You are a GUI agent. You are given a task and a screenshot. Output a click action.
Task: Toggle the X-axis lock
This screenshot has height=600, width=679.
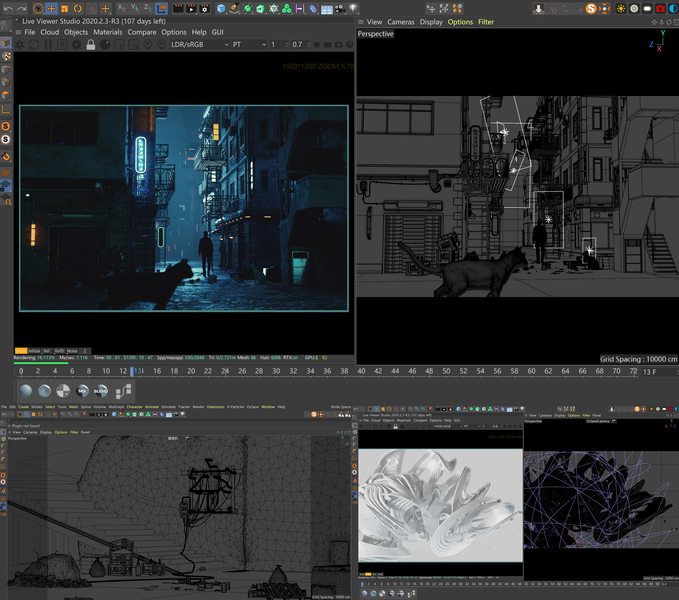click(122, 8)
